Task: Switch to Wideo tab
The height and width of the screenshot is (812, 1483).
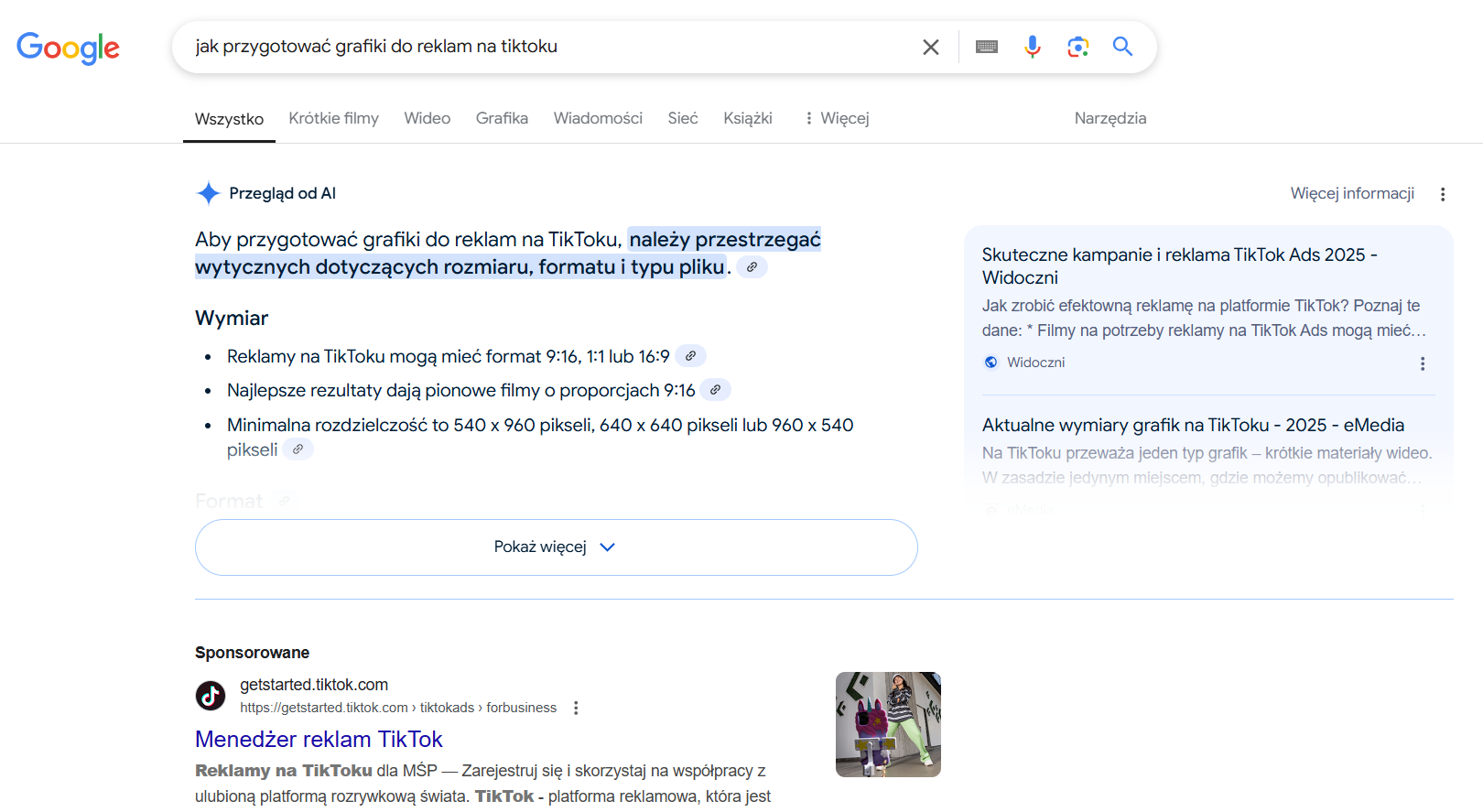Action: tap(428, 118)
